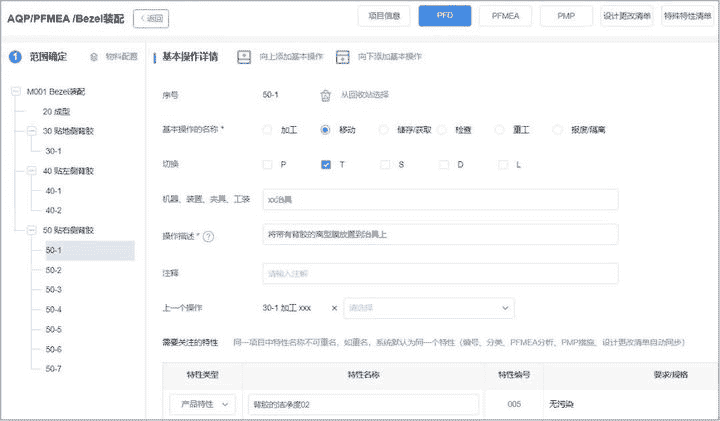Select tree item 50-4
Viewport: 720px width, 421px height.
coord(53,310)
